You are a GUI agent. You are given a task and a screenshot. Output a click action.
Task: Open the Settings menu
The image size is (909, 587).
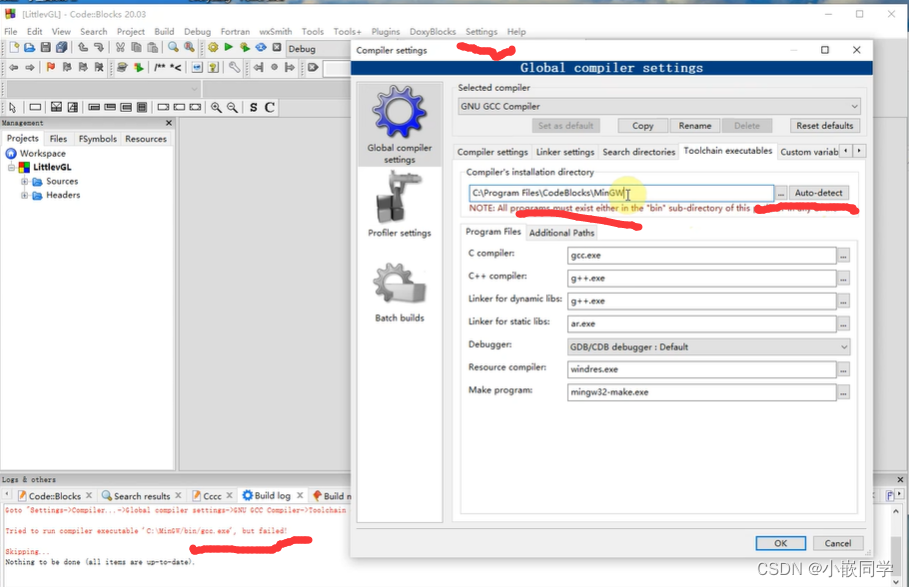coord(481,31)
